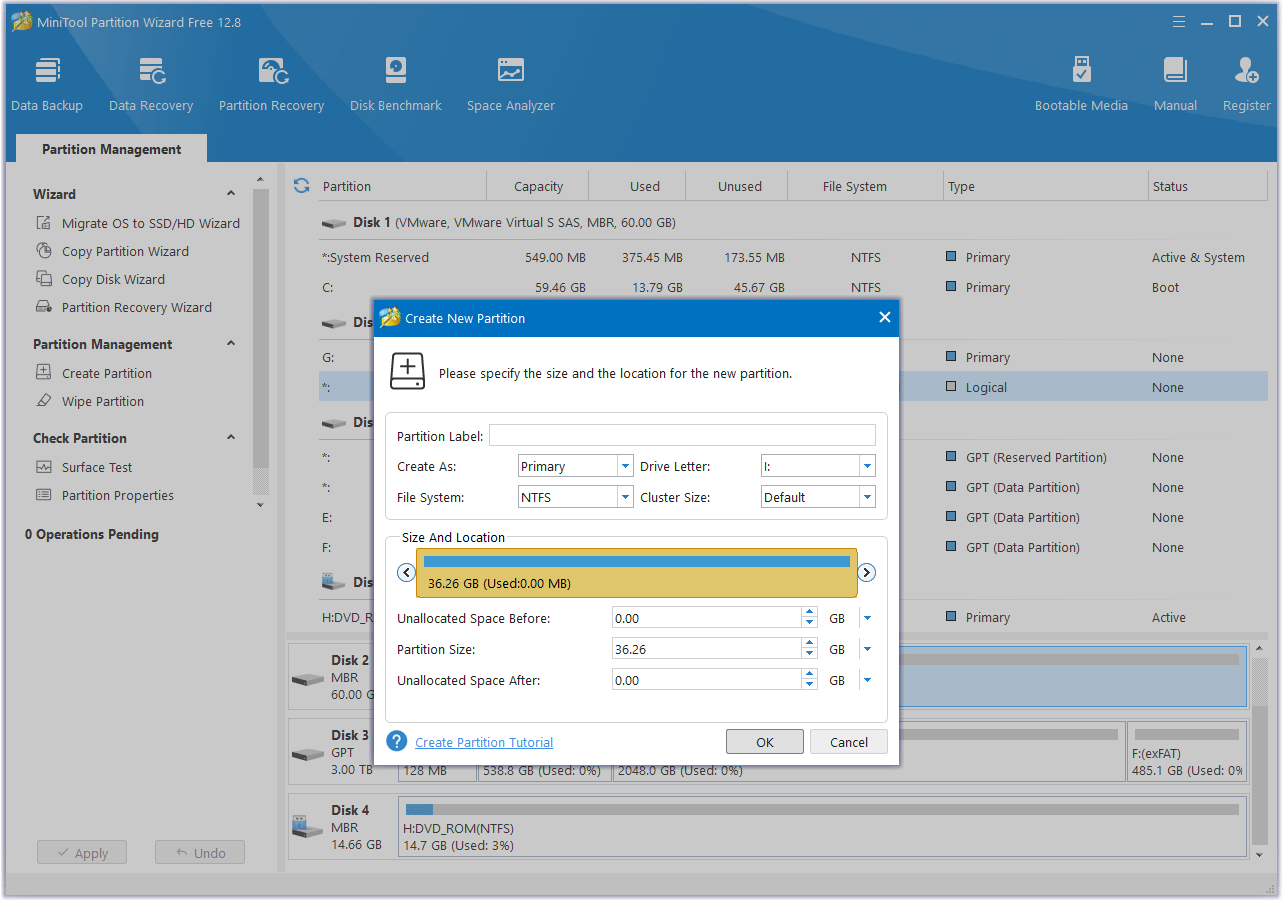Cancel the Create New Partition dialog

[x=849, y=742]
